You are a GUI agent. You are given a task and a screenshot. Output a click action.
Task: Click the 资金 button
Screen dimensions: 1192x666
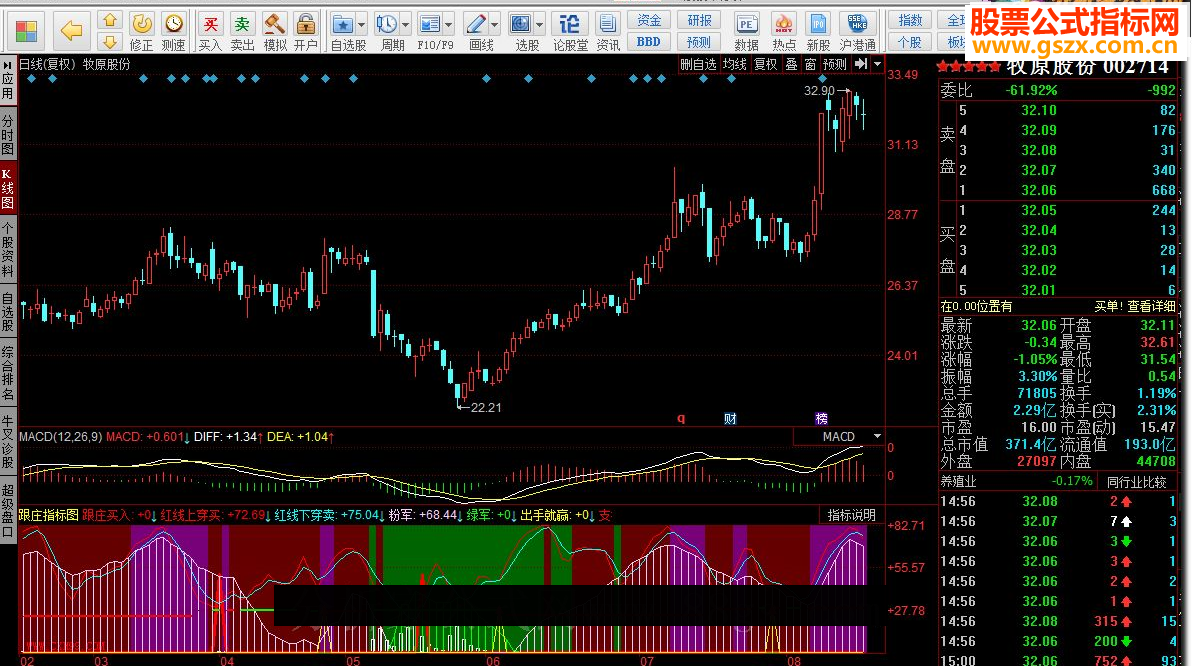coord(649,20)
